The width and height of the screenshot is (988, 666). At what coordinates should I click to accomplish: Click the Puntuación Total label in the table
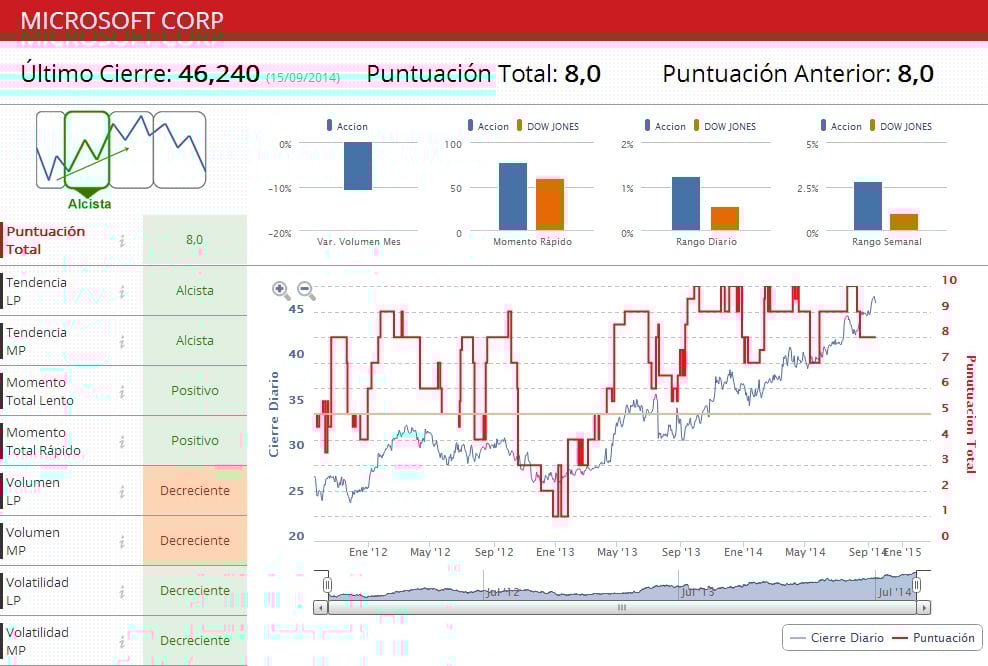[x=45, y=240]
